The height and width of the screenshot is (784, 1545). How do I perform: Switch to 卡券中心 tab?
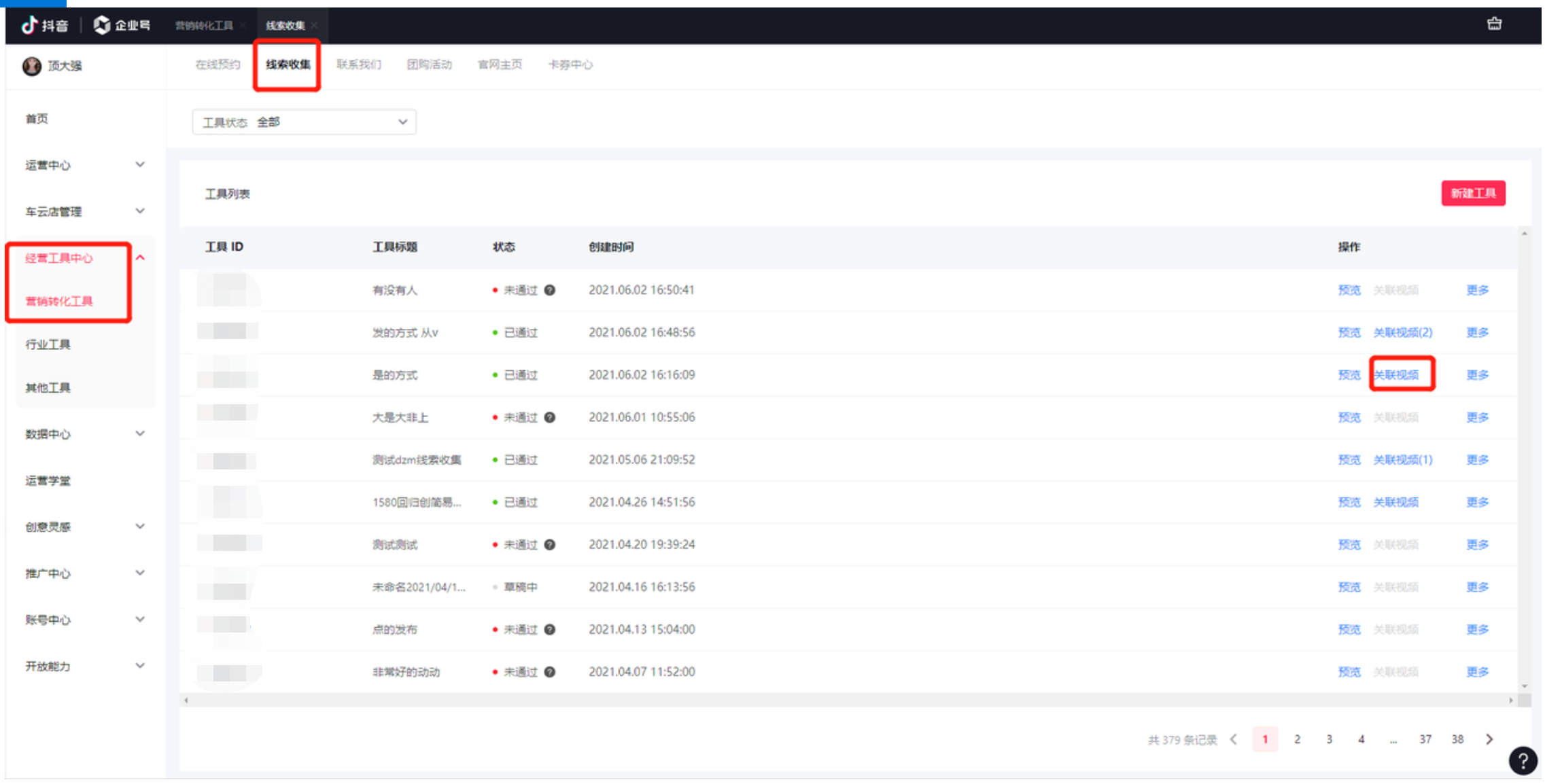tap(571, 65)
